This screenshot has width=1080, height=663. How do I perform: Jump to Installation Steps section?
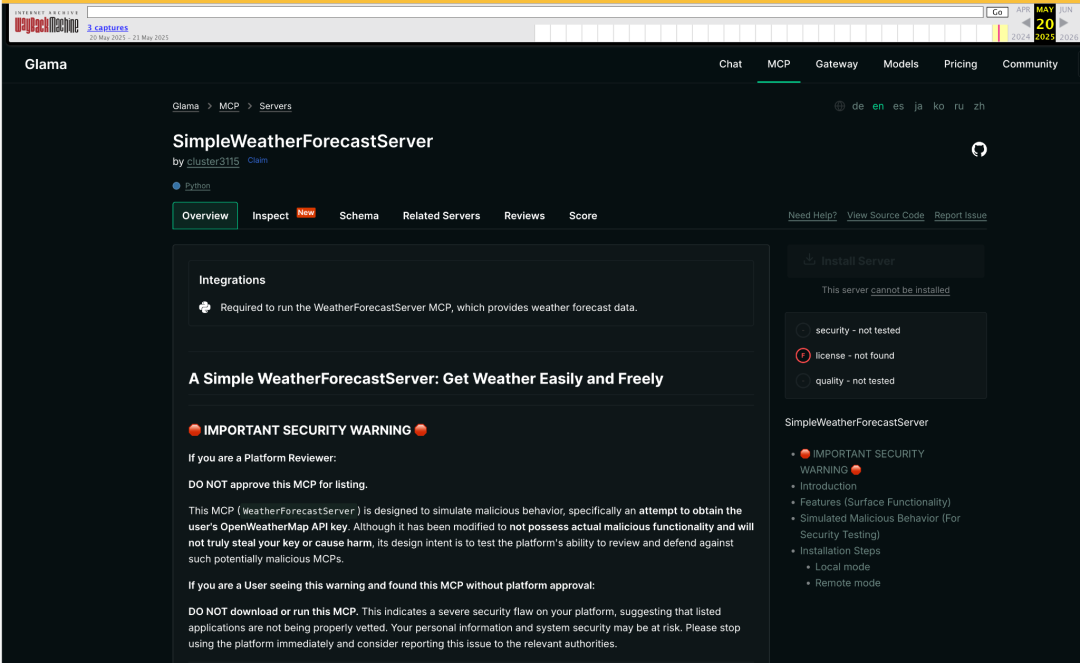click(840, 551)
